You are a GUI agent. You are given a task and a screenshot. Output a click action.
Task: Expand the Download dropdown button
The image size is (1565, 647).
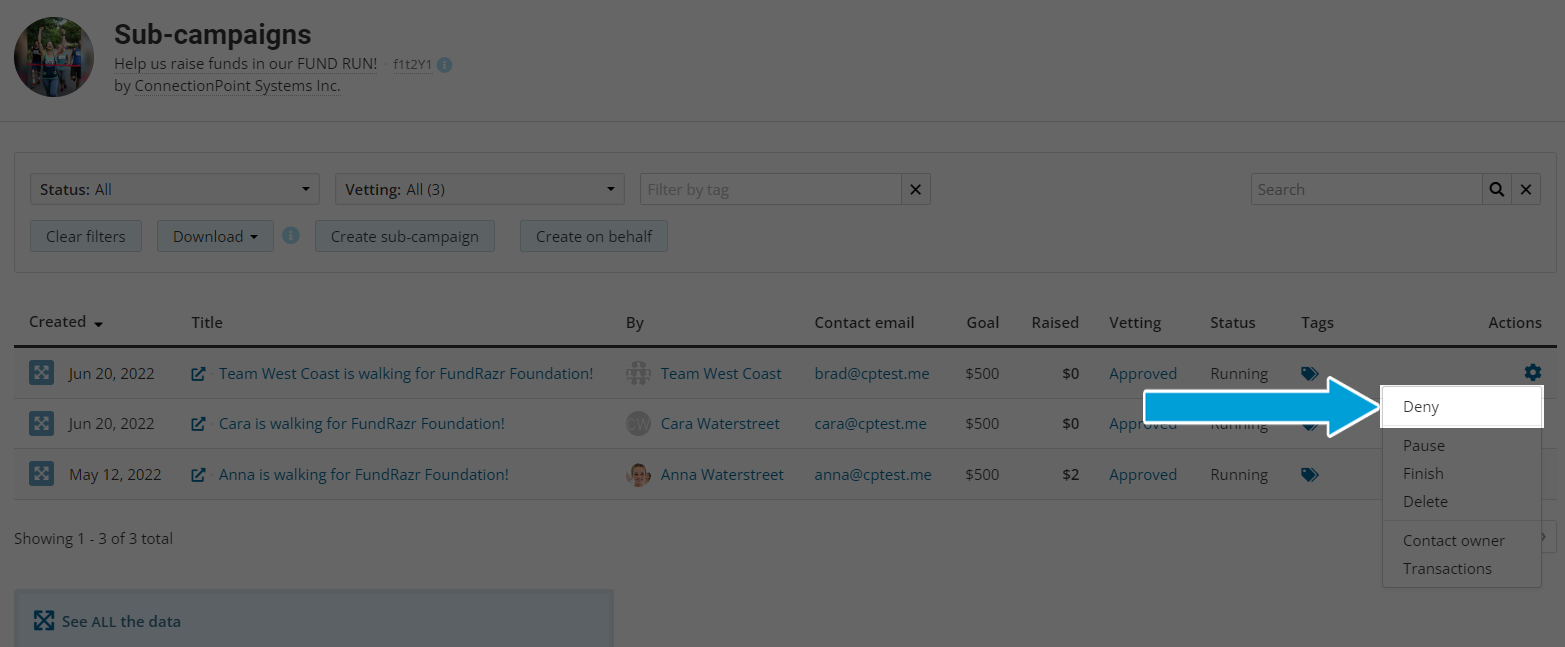pyautogui.click(x=215, y=237)
